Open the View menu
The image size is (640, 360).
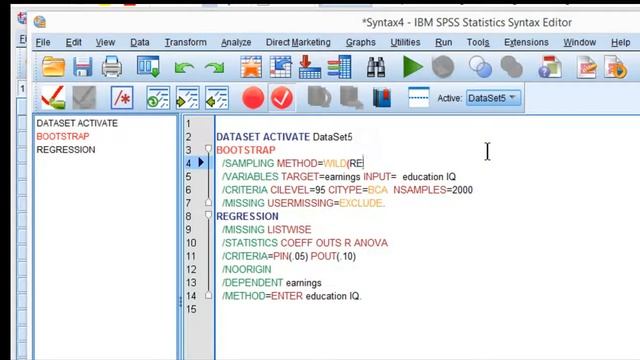click(x=105, y=42)
